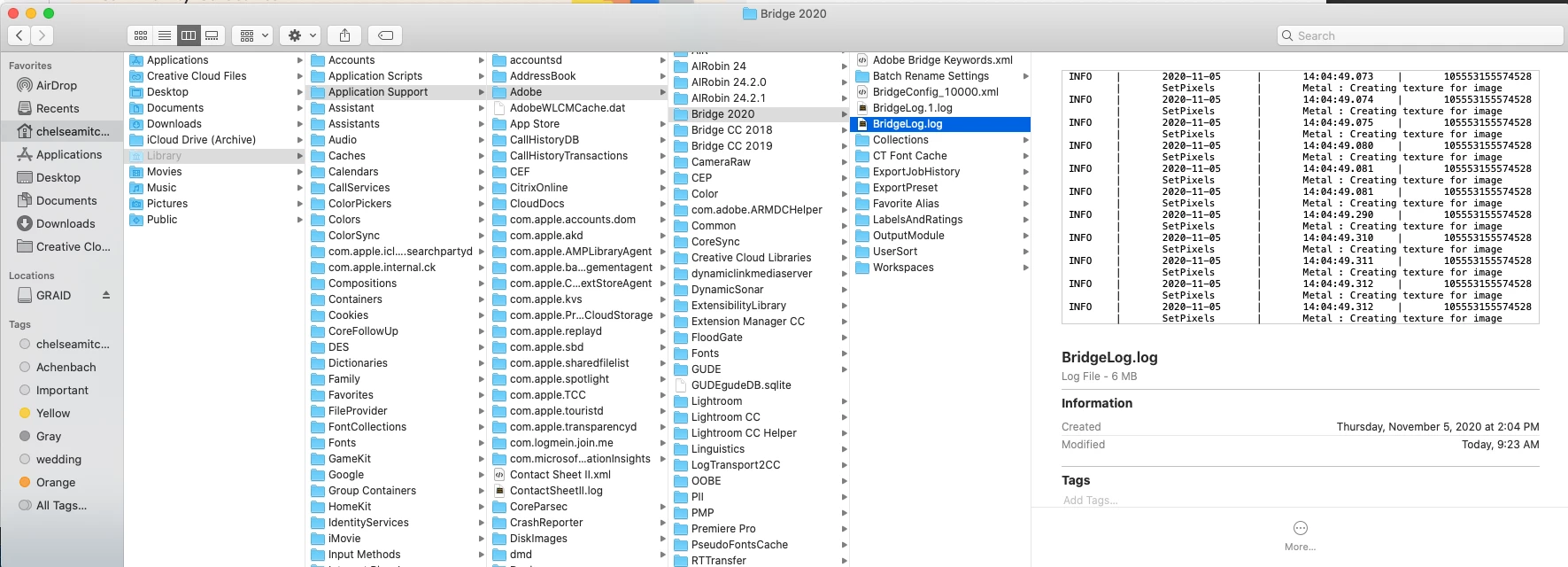
Task: Select the Yellow tag in sidebar
Action: [x=53, y=413]
